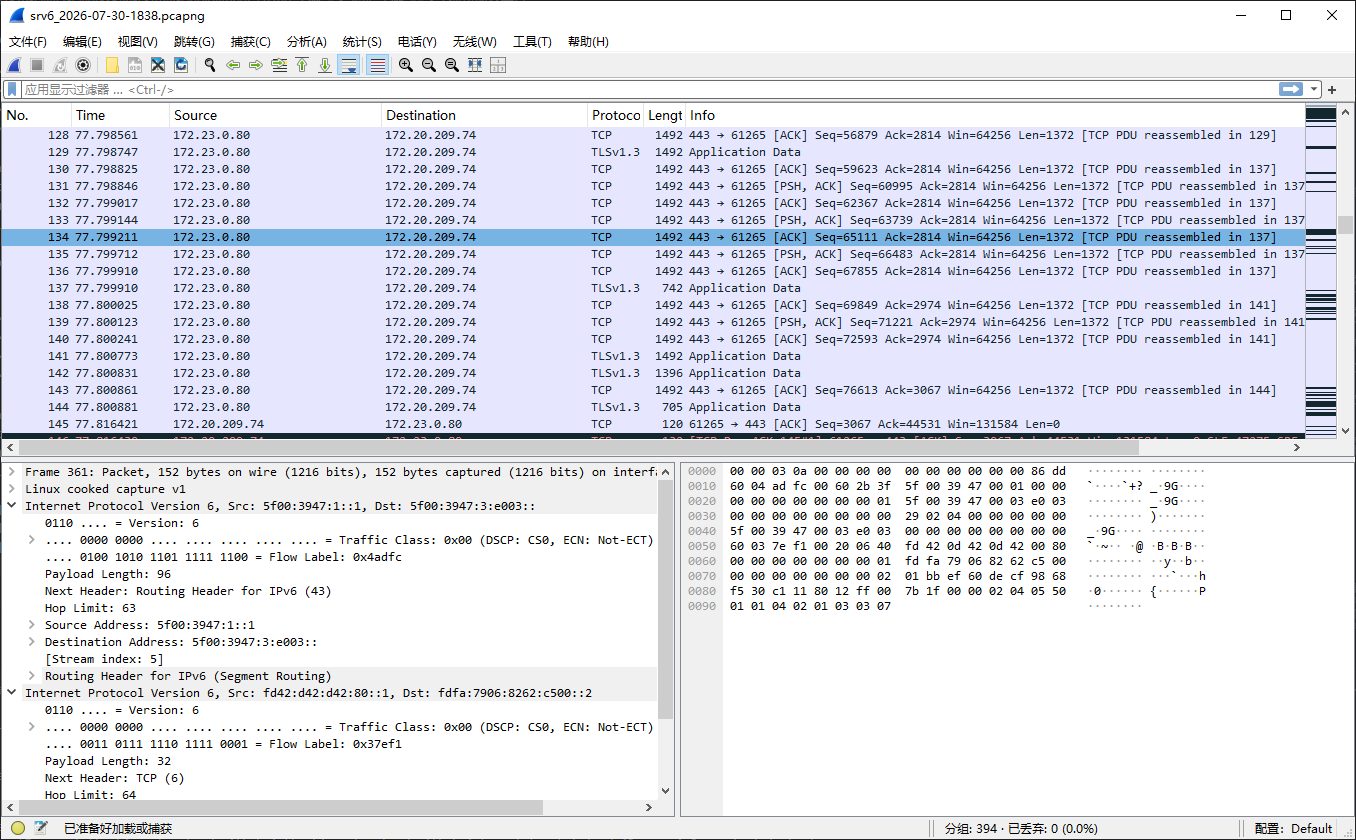The height and width of the screenshot is (840, 1356).
Task: Save this capture file icon
Action: click(135, 65)
